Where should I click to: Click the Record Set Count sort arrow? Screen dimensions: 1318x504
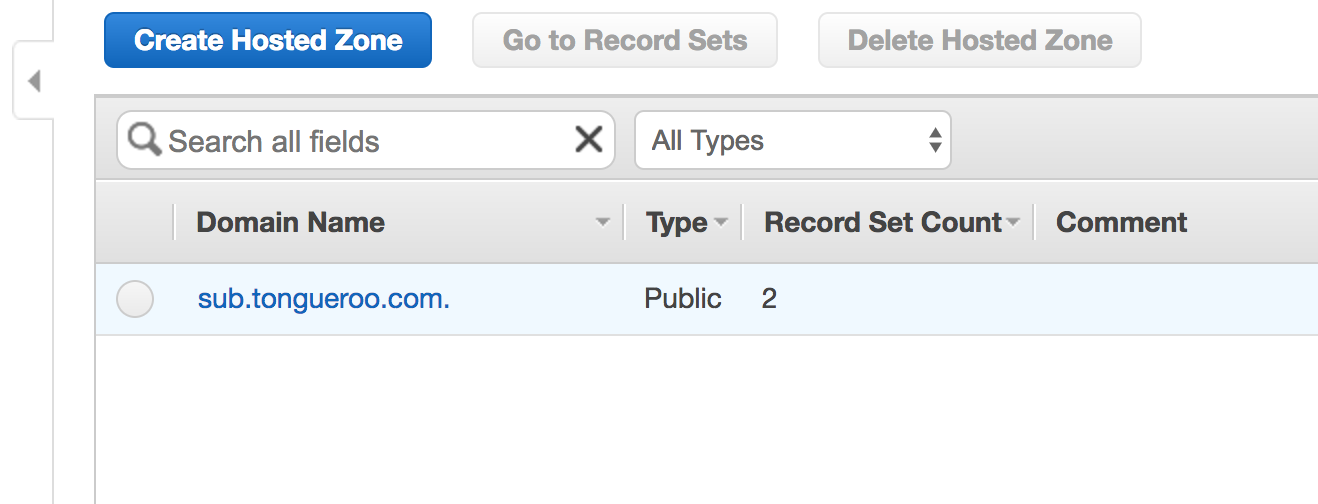tap(1012, 222)
